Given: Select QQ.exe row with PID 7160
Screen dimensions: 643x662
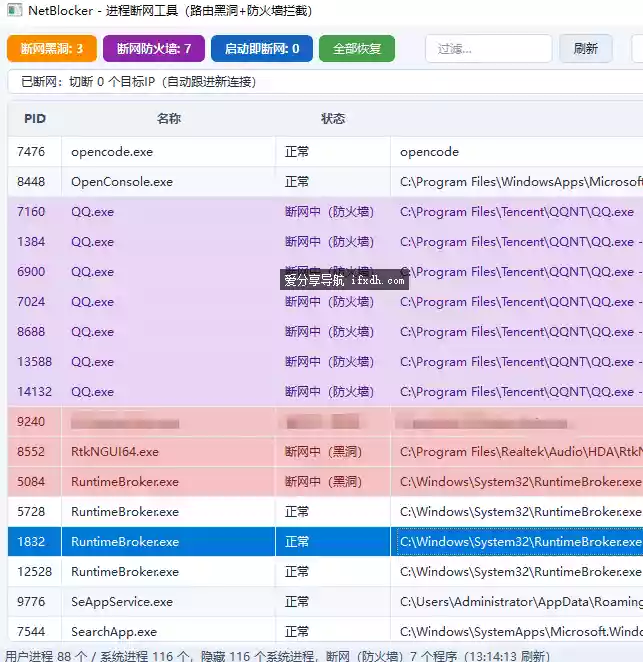Looking at the screenshot, I should [325, 212].
